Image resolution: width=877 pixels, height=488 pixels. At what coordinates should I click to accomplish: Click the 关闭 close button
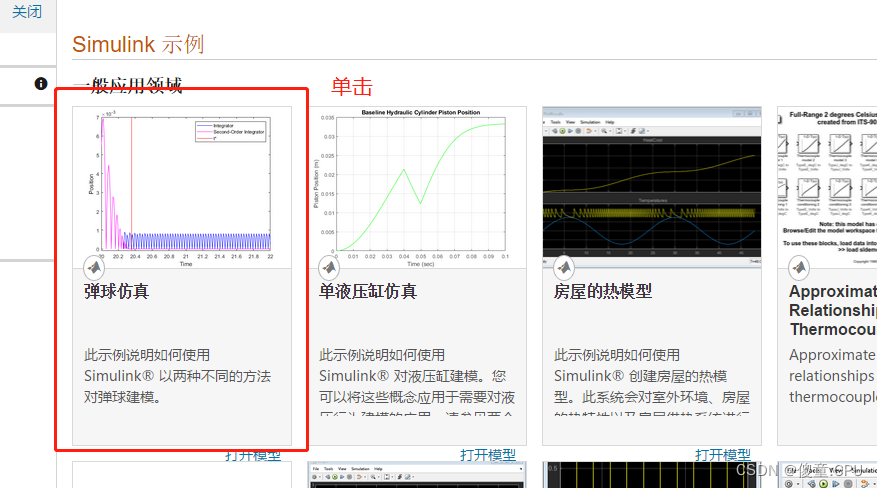click(27, 12)
